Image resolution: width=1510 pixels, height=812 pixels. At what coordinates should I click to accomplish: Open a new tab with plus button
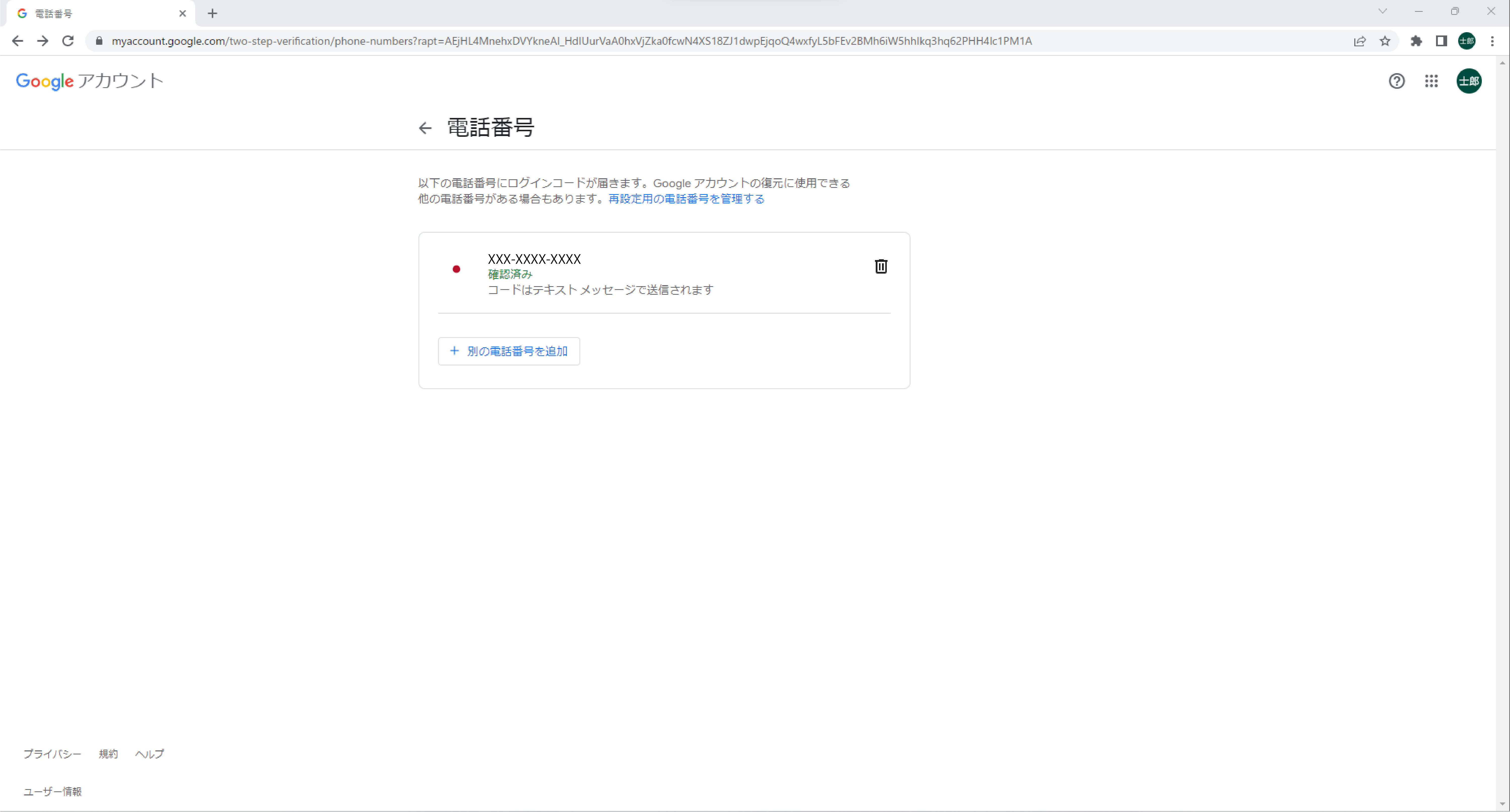212,14
